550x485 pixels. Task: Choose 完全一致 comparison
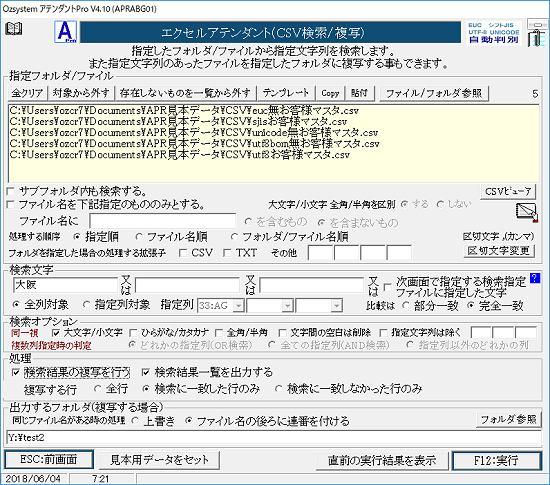click(x=471, y=306)
